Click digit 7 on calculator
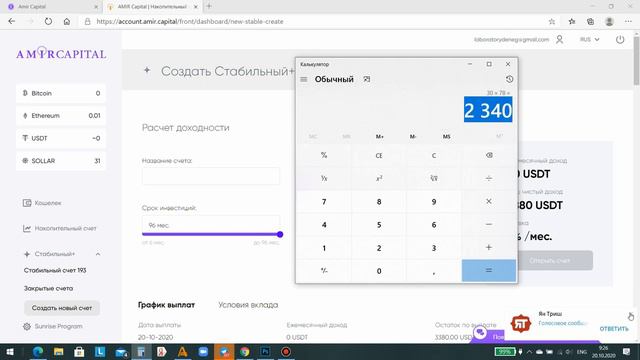640x360 pixels. tap(324, 202)
